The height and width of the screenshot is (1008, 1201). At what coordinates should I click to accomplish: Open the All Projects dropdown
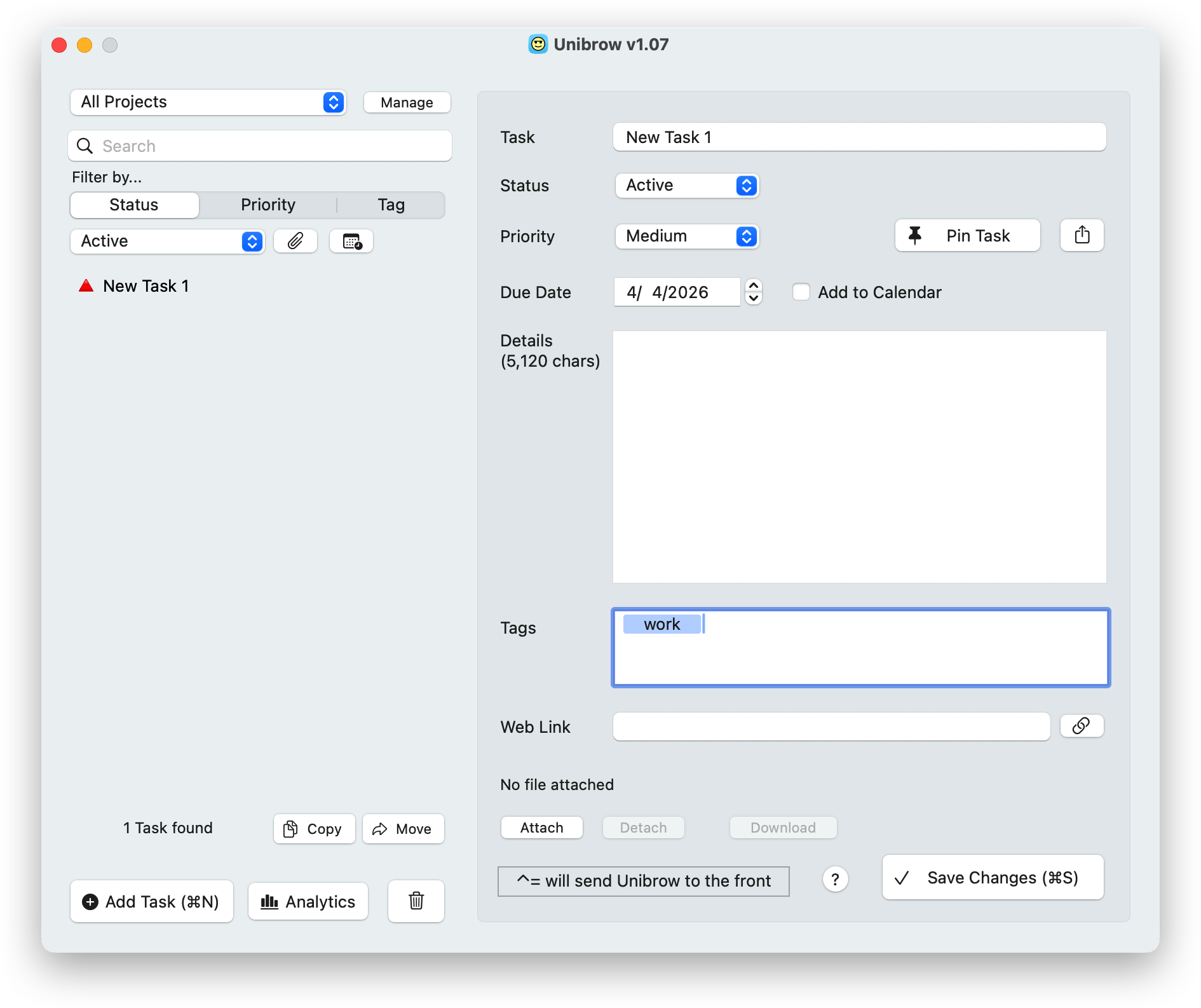(208, 102)
